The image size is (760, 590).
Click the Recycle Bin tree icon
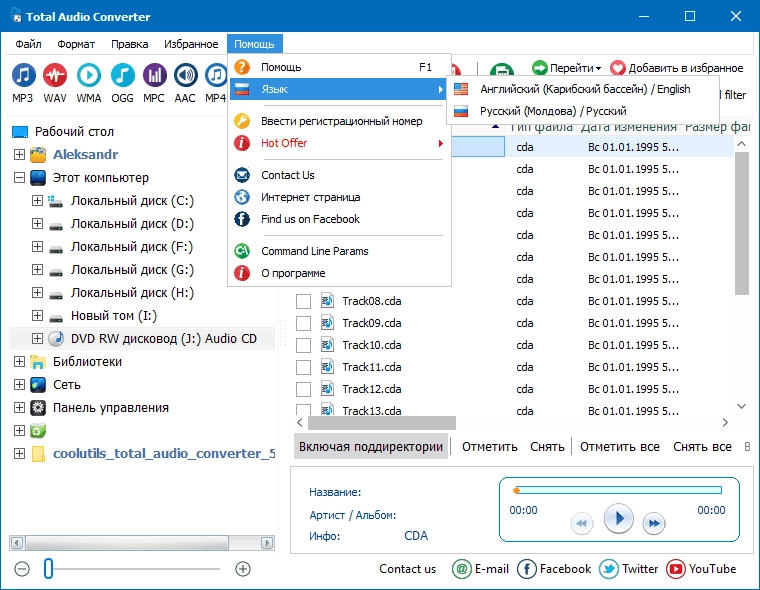point(38,431)
